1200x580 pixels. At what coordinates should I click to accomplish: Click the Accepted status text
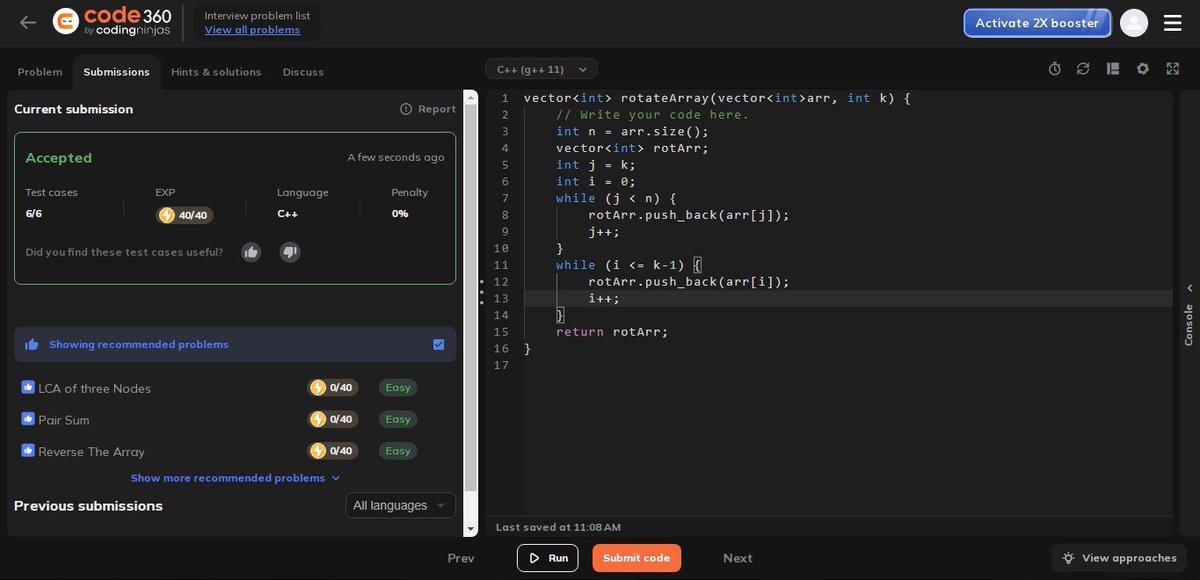[x=58, y=158]
